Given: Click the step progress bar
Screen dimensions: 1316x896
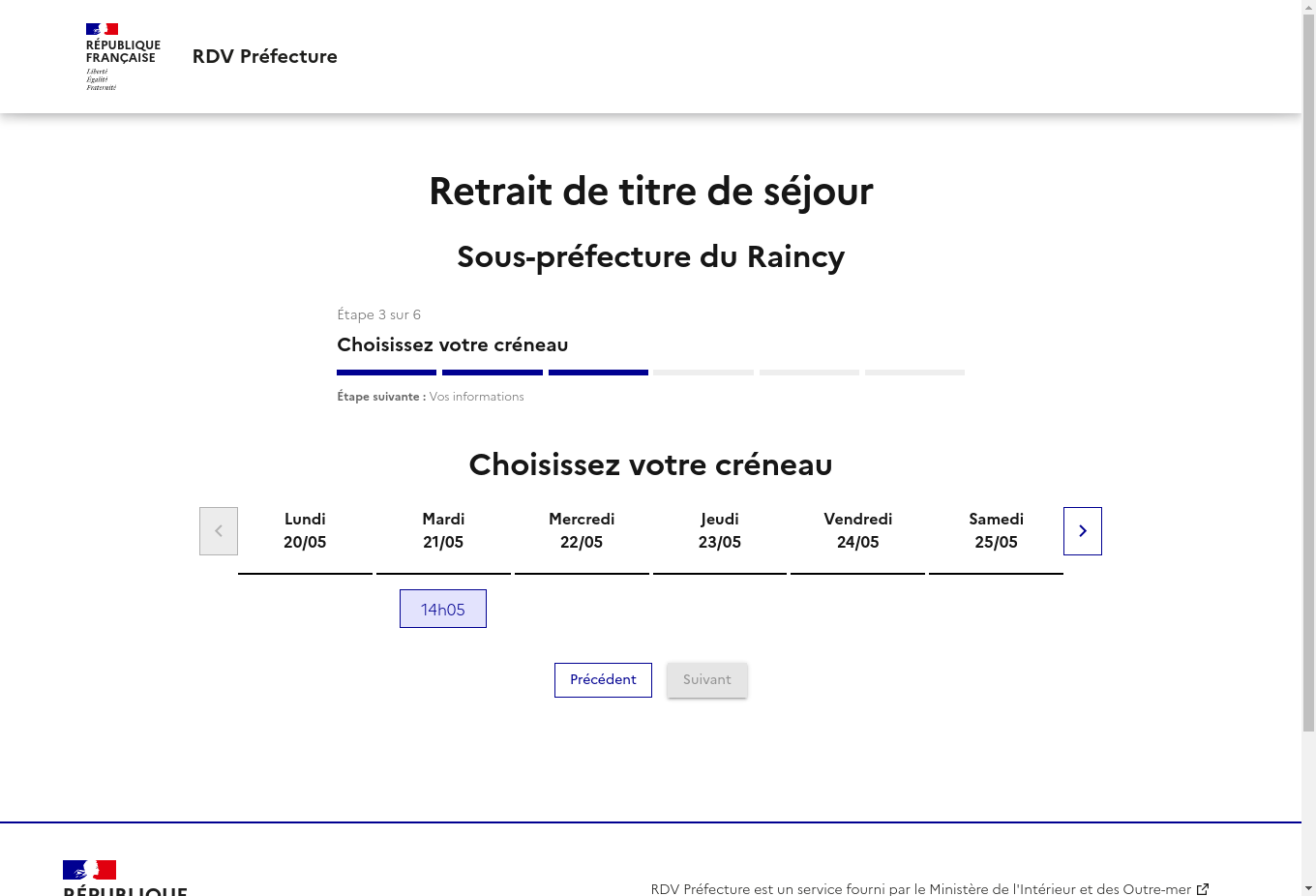Looking at the screenshot, I should pyautogui.click(x=650, y=373).
